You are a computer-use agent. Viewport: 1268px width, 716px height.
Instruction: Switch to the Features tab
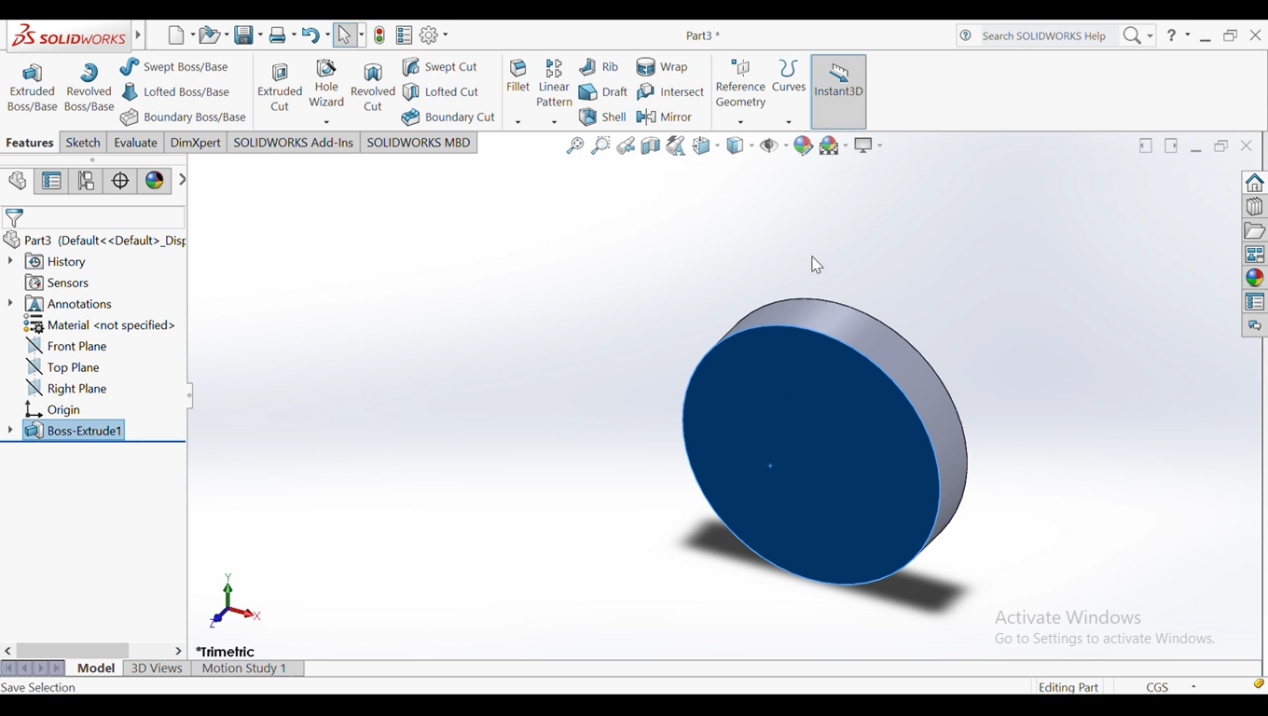coord(30,143)
